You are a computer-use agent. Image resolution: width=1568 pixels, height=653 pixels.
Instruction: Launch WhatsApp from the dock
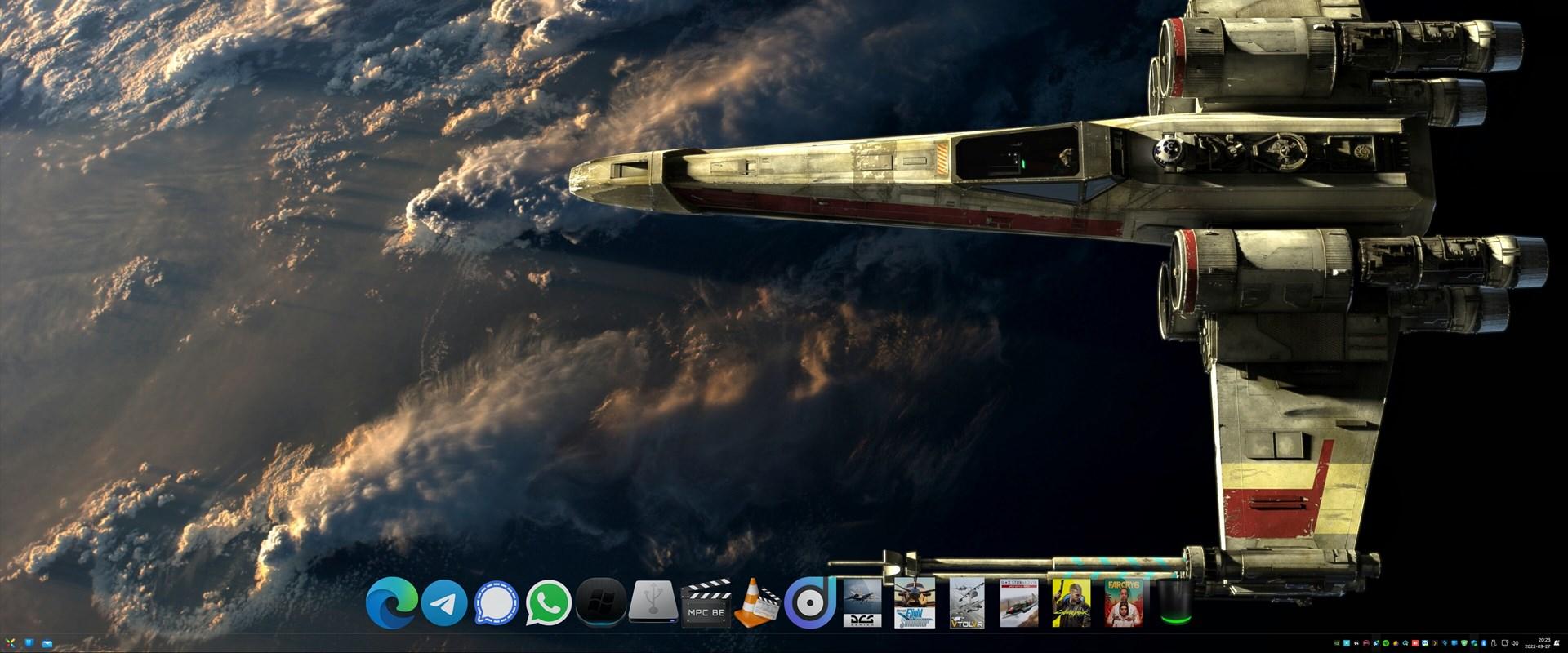tap(549, 605)
